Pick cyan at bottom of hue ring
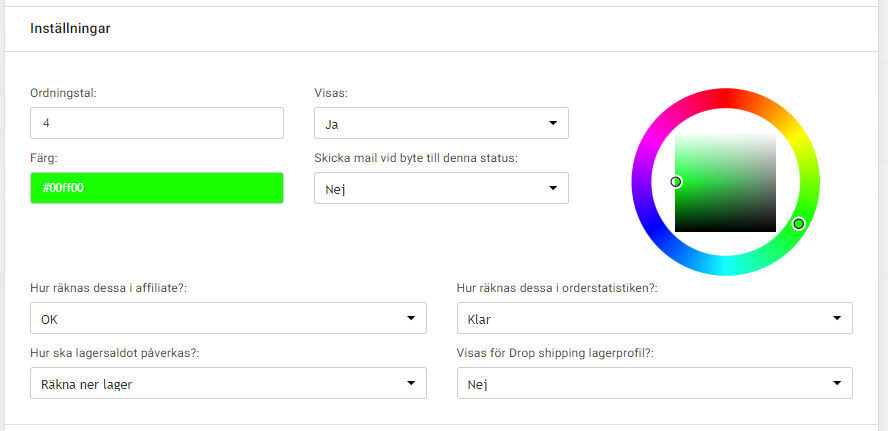The height and width of the screenshot is (431, 888). 725,267
